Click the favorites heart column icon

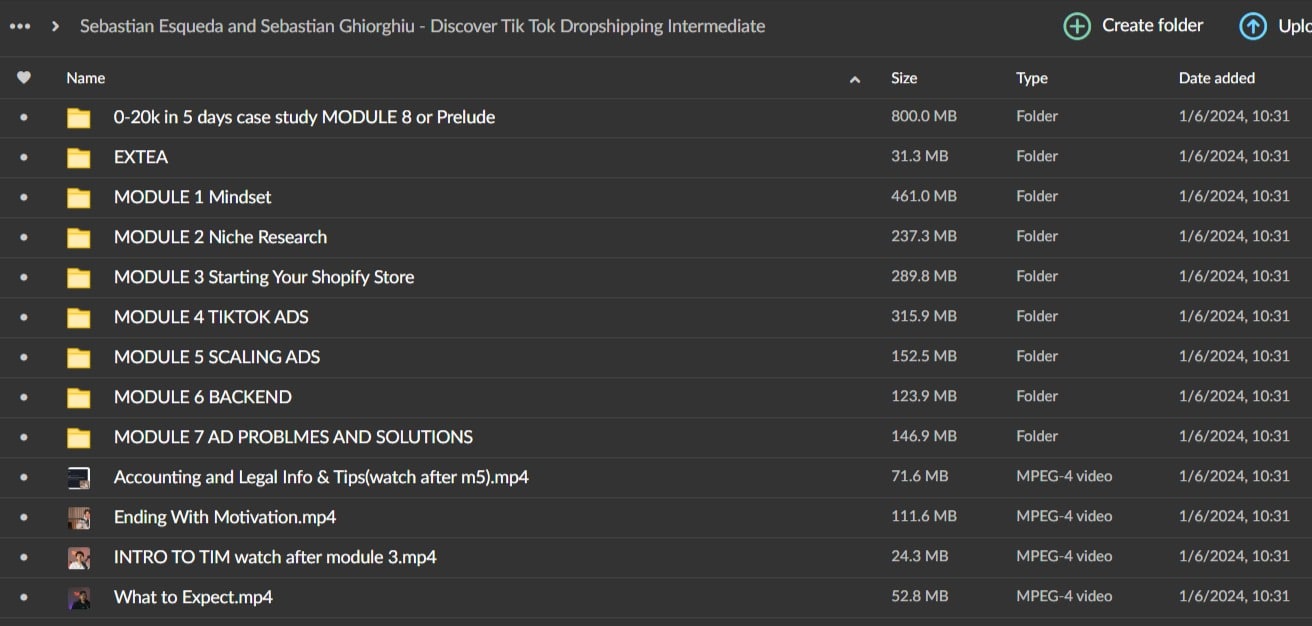(24, 78)
